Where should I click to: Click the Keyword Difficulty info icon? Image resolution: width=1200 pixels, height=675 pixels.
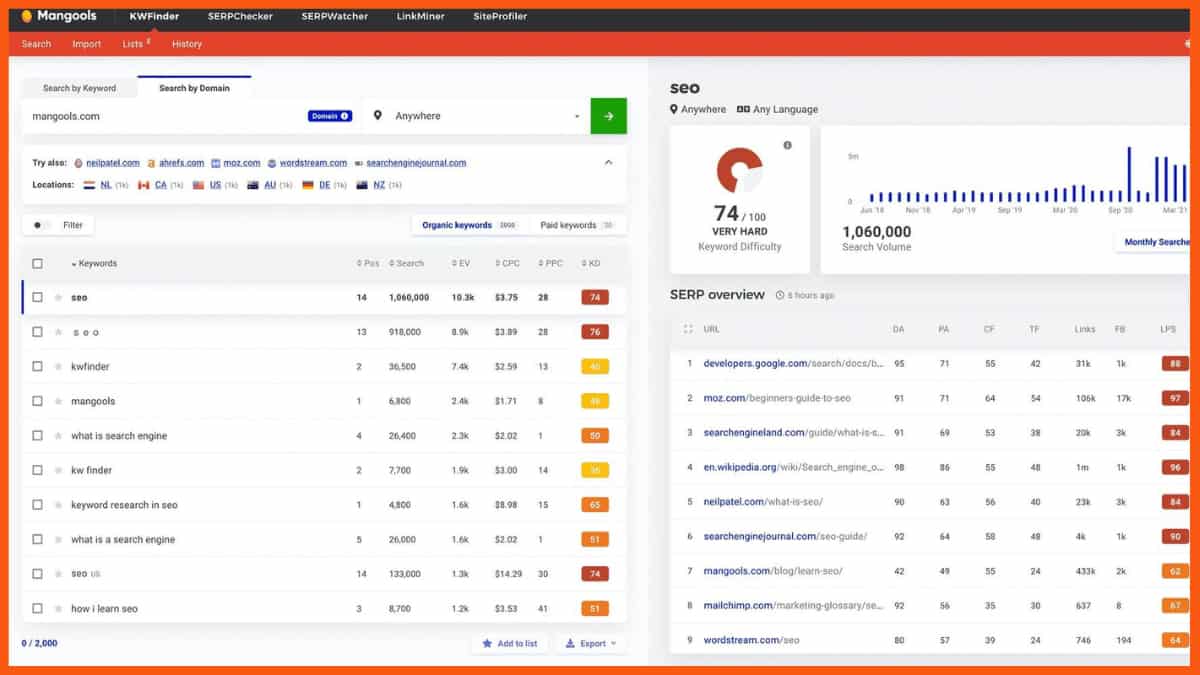(x=786, y=144)
